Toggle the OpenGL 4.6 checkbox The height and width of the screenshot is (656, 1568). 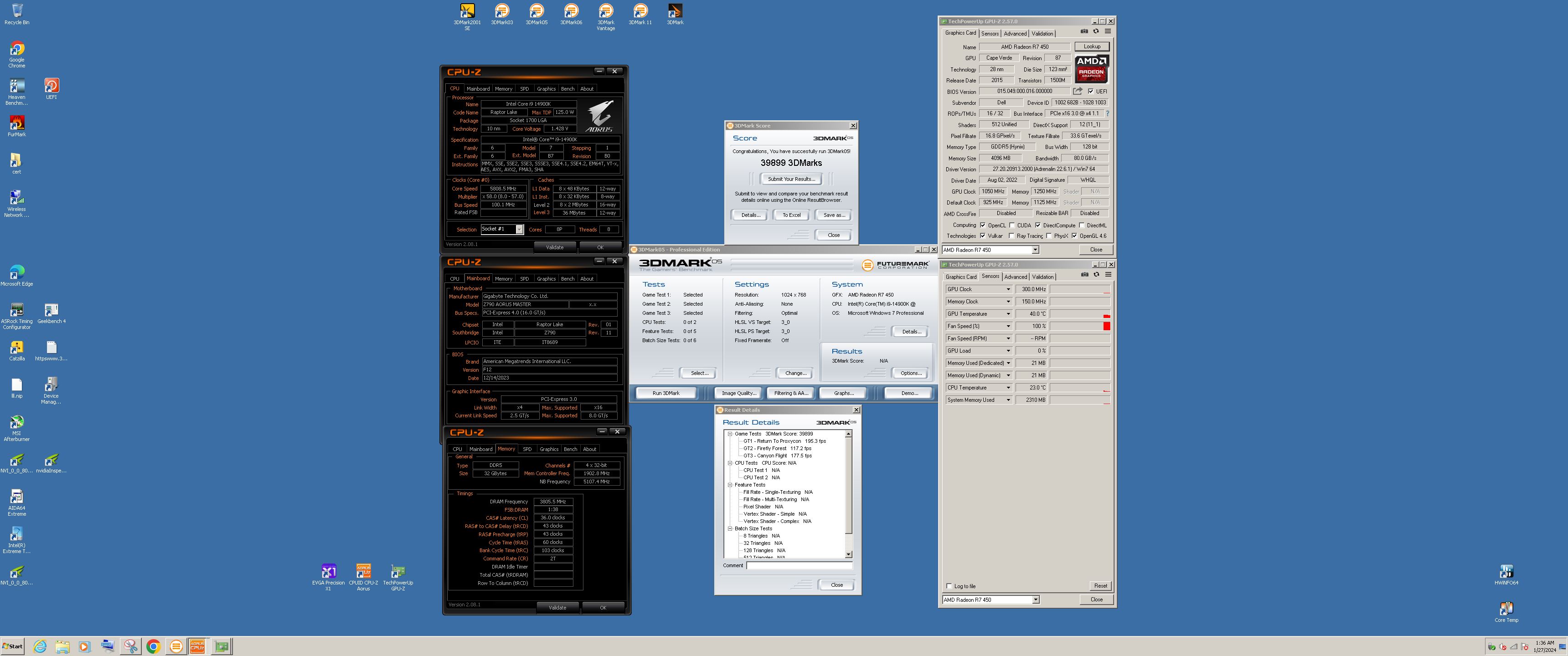[x=1074, y=236]
